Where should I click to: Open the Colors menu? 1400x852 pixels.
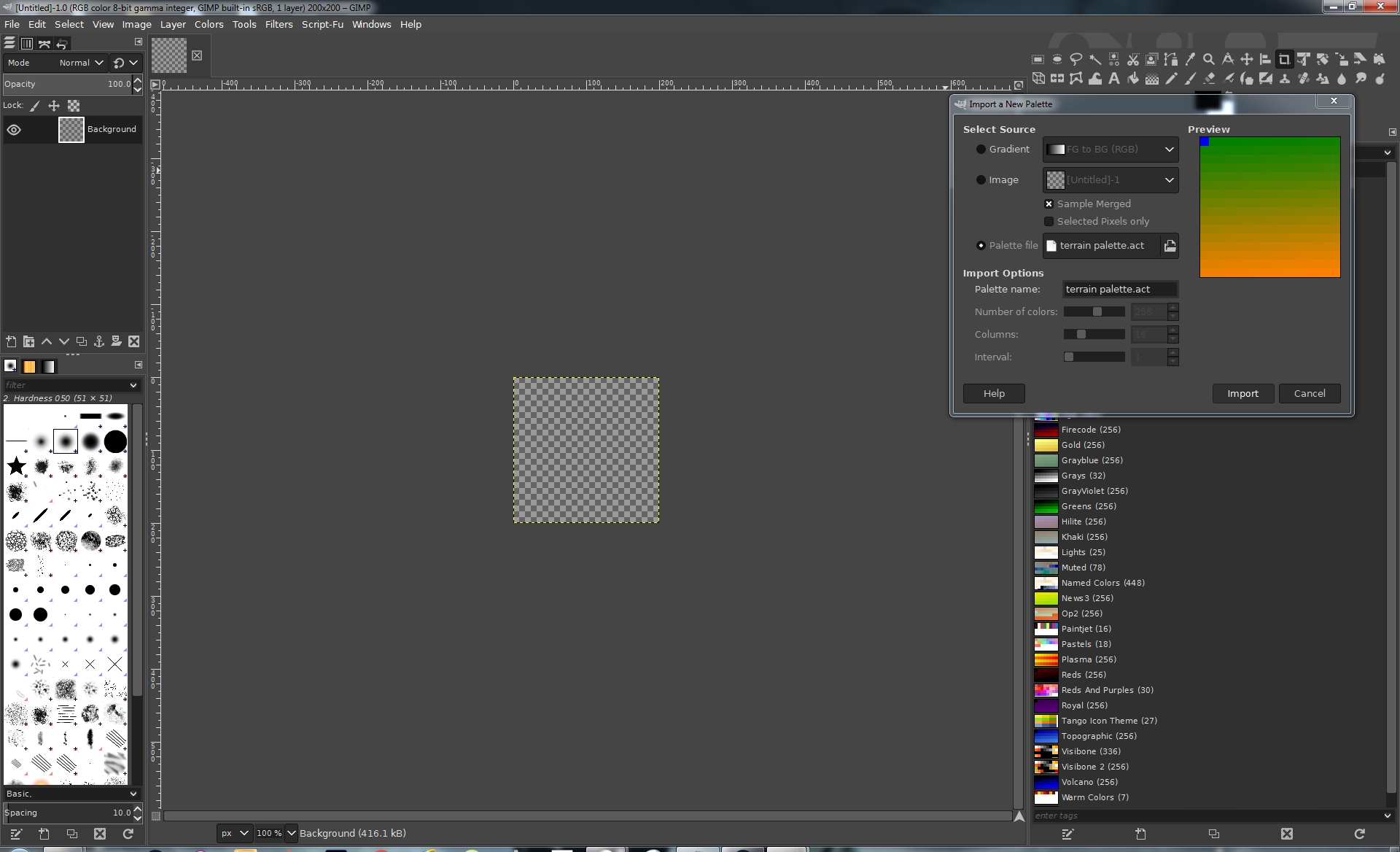[209, 24]
